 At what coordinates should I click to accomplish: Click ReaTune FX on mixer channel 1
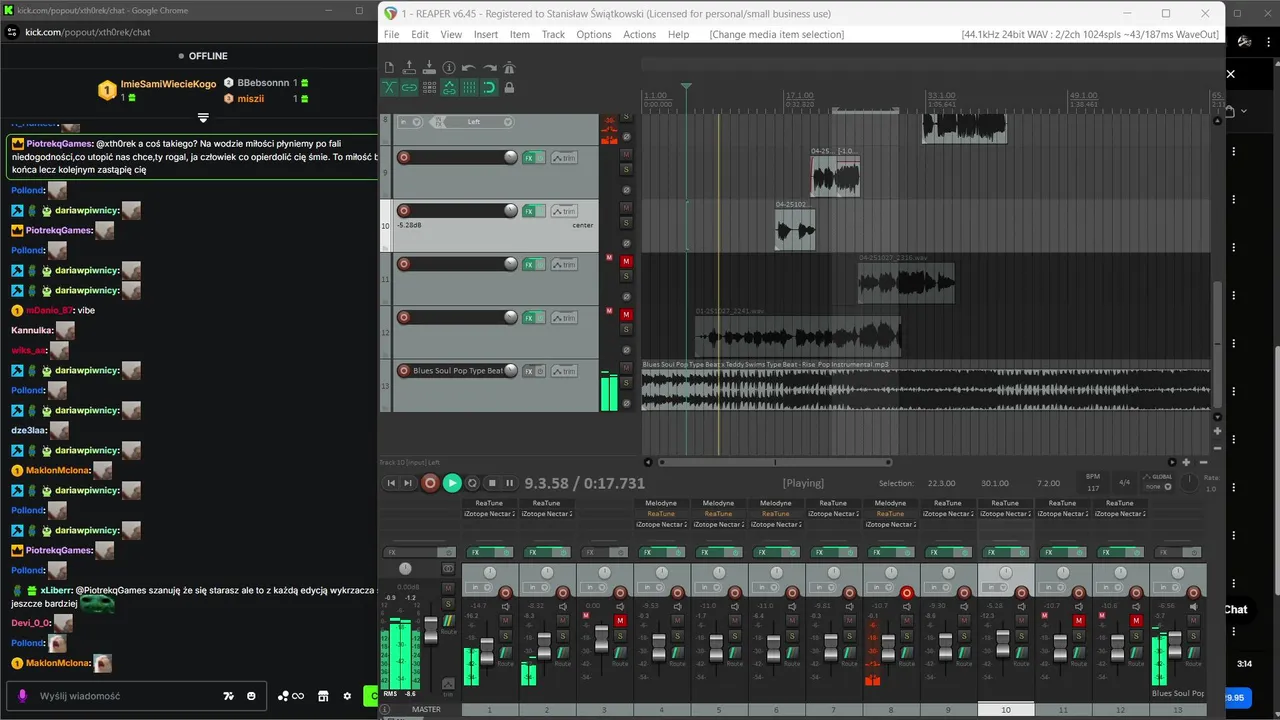click(489, 503)
